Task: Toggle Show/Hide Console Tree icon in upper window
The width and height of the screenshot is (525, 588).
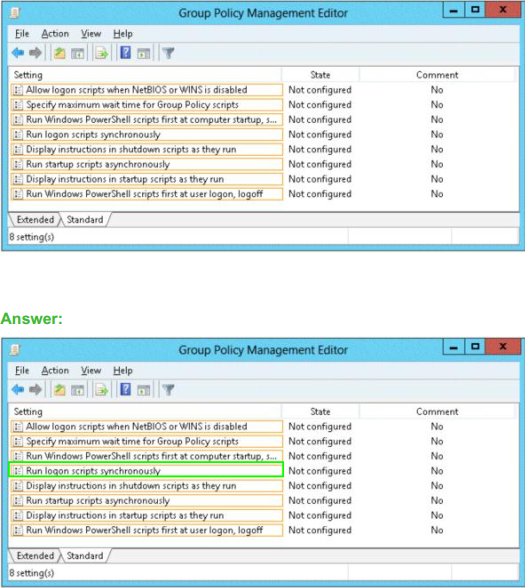Action: tap(78, 53)
